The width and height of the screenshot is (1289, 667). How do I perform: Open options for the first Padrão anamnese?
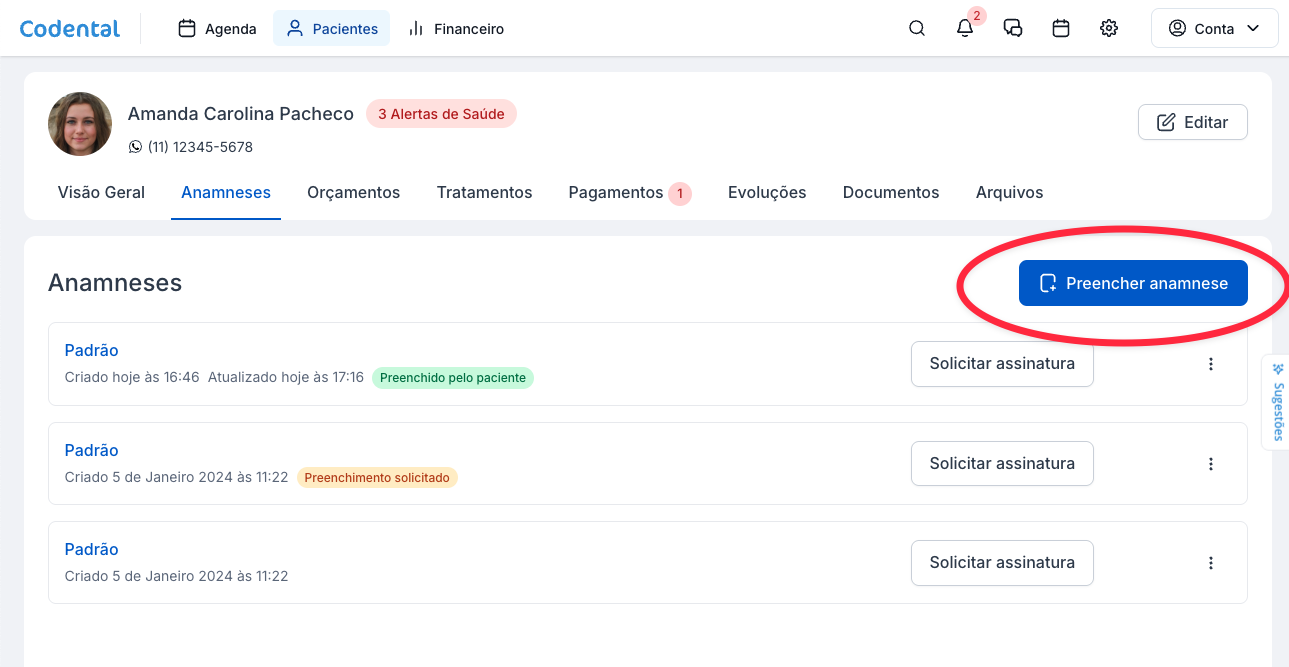coord(1210,364)
